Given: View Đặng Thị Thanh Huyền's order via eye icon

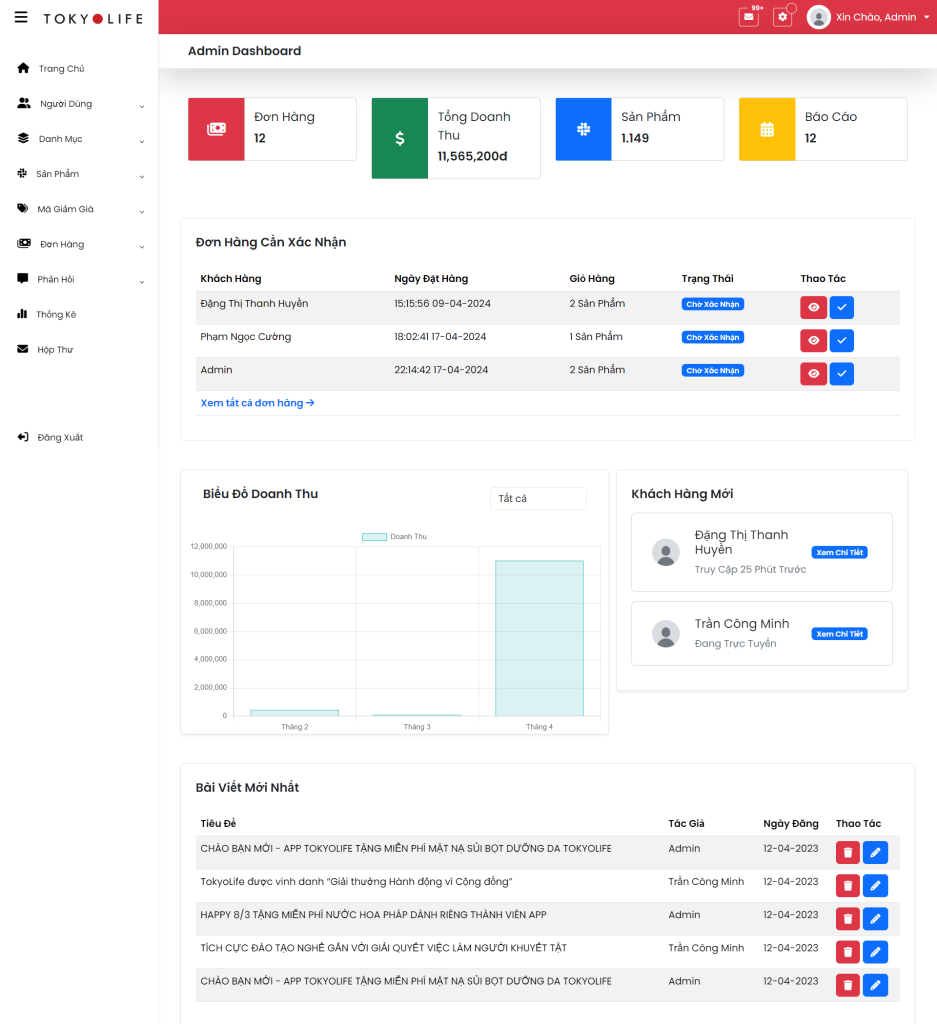Looking at the screenshot, I should pos(813,308).
